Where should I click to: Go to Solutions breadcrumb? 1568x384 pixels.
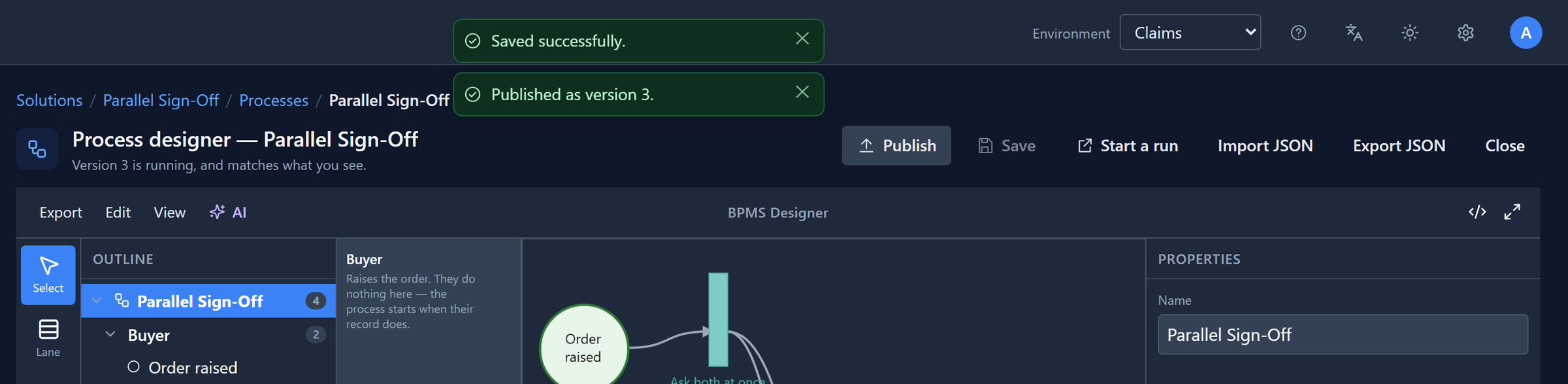(x=49, y=100)
